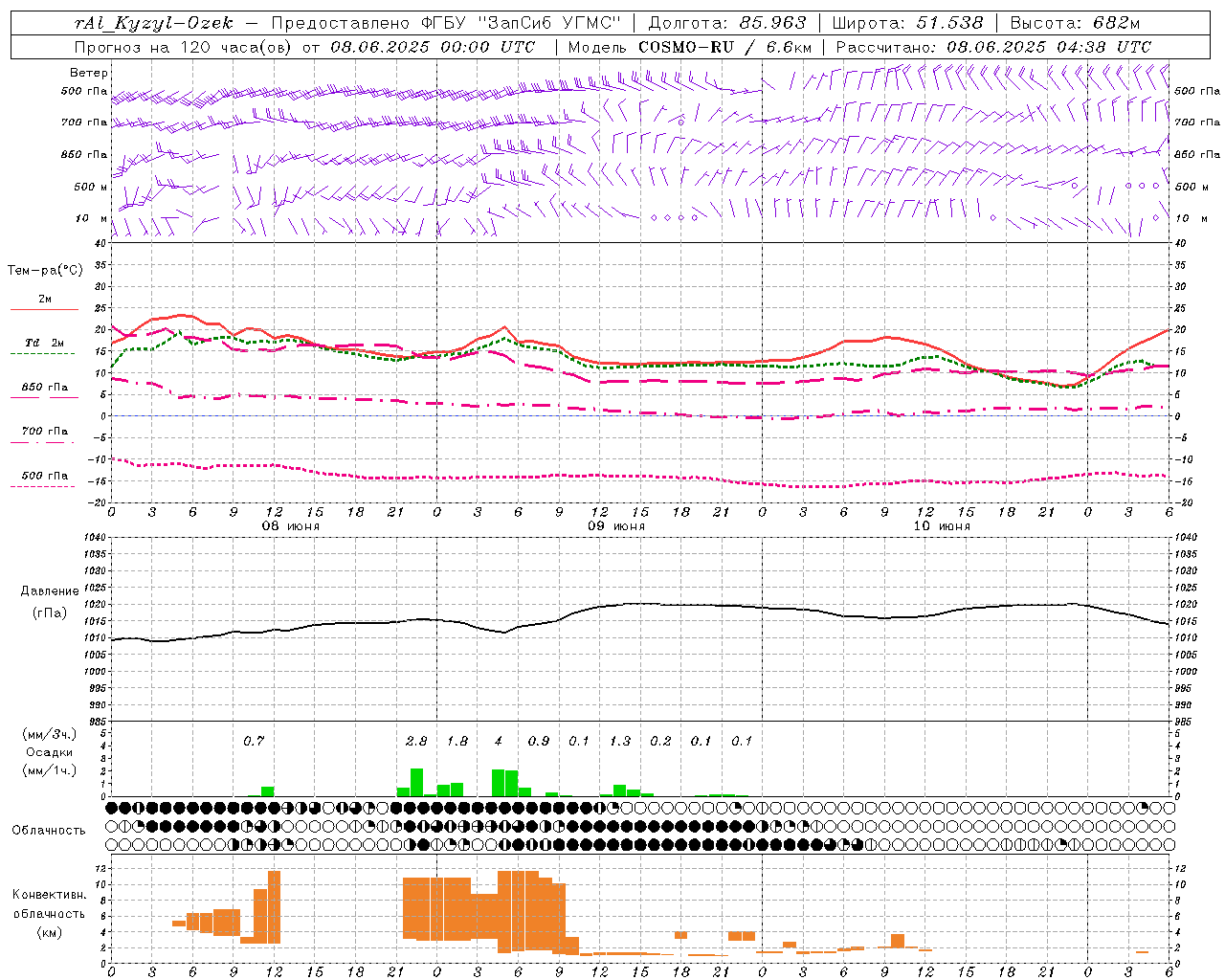Click the (мм/1ч.) precipitation unit label
The width and height of the screenshot is (1225, 980).
click(50, 770)
